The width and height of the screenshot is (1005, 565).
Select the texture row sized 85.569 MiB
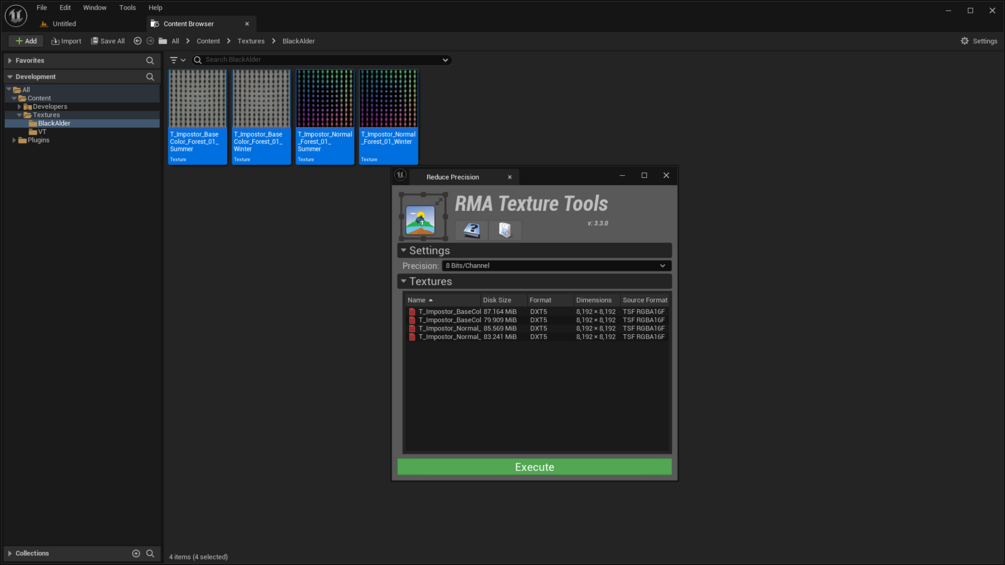click(536, 328)
